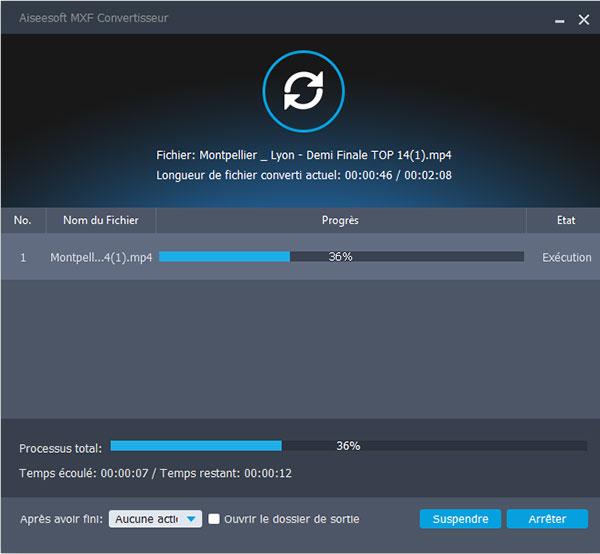Image resolution: width=600 pixels, height=554 pixels.
Task: Minimize the Aiseesoft MXF Convertisseur window
Action: tap(558, 18)
